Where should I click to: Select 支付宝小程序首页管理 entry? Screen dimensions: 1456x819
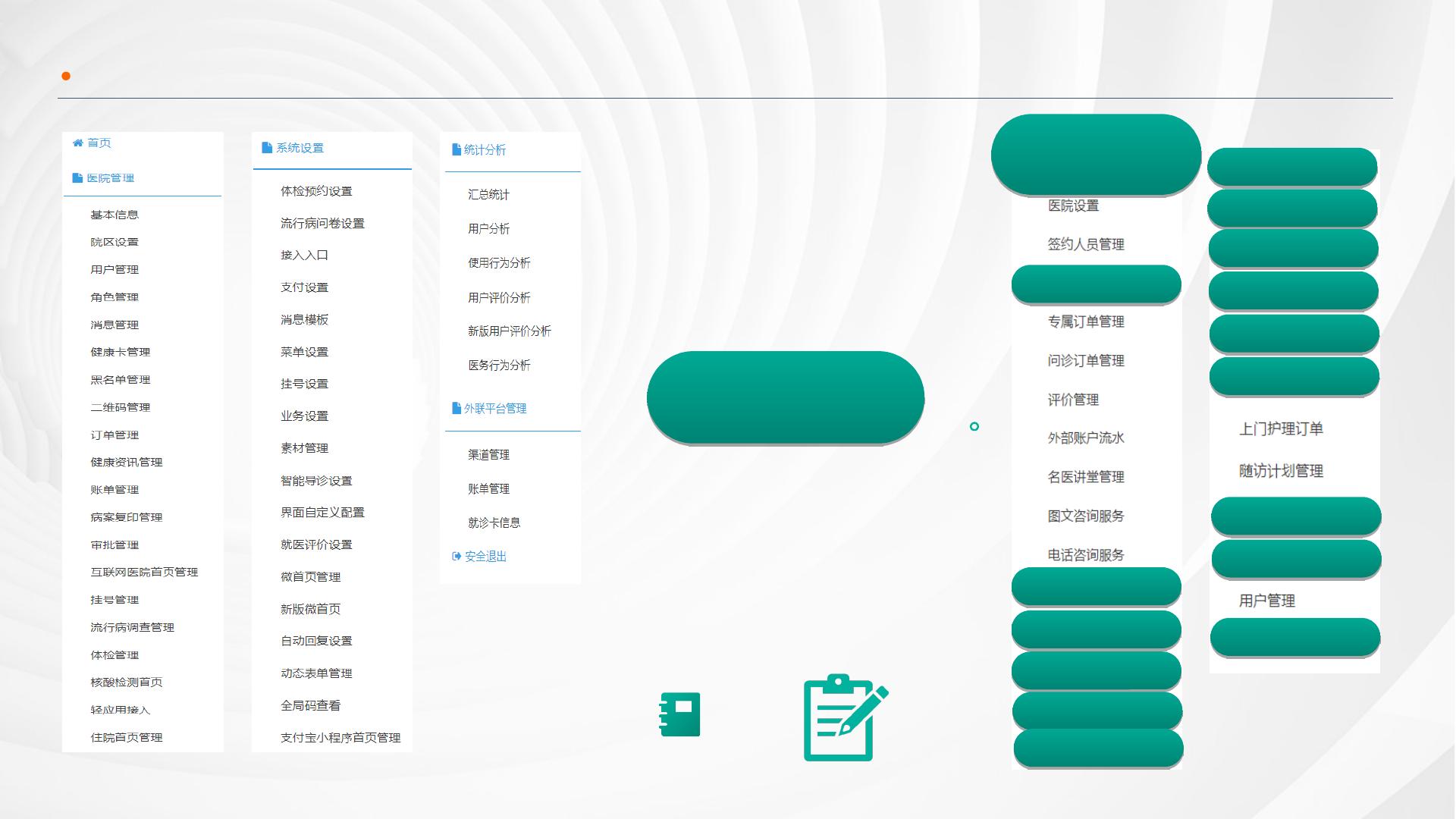coord(340,738)
